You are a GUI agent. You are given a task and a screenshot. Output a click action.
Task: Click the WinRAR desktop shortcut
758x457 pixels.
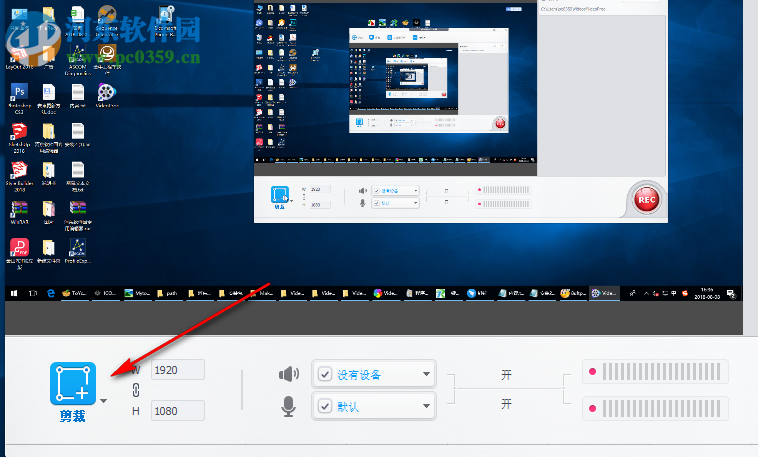(x=19, y=212)
